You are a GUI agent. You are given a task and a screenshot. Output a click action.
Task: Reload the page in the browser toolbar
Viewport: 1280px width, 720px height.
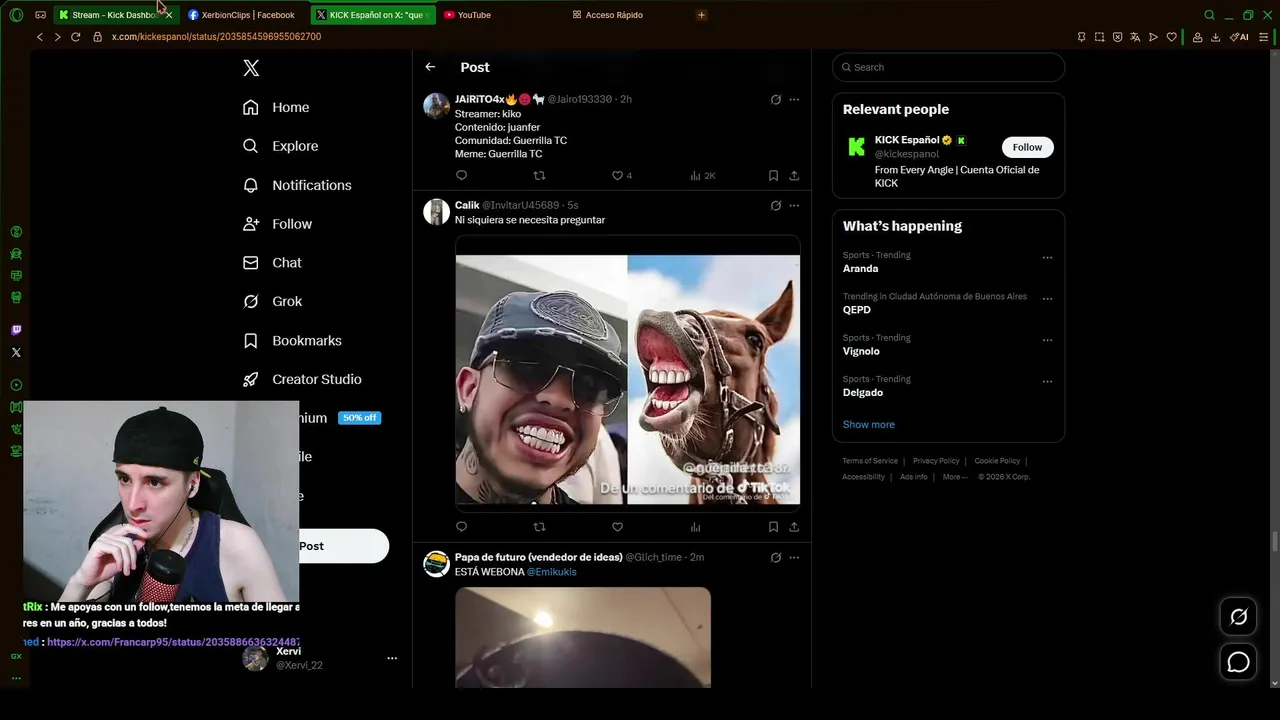[75, 37]
